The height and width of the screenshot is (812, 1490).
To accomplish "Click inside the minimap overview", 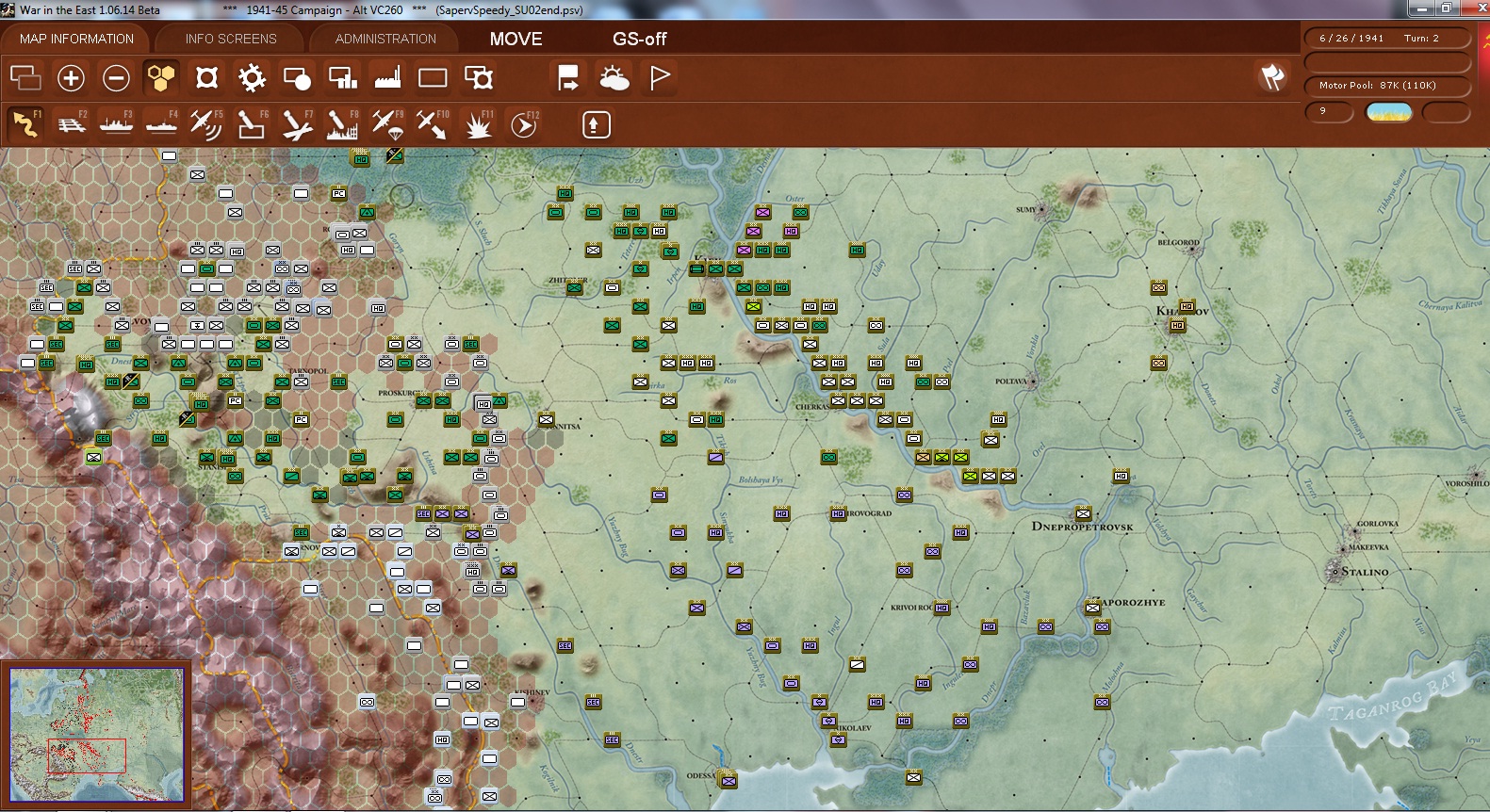I will (x=97, y=735).
